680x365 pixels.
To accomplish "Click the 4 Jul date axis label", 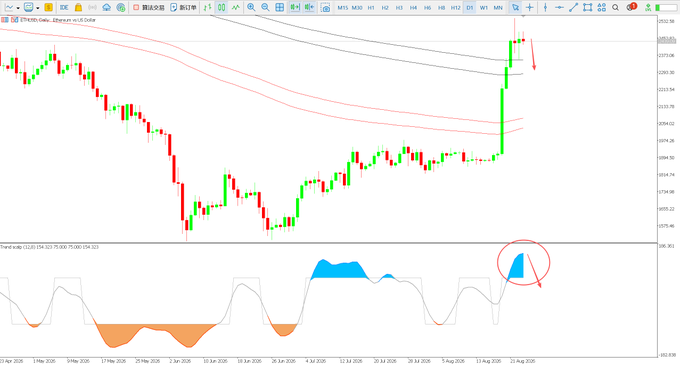I will click(316, 361).
